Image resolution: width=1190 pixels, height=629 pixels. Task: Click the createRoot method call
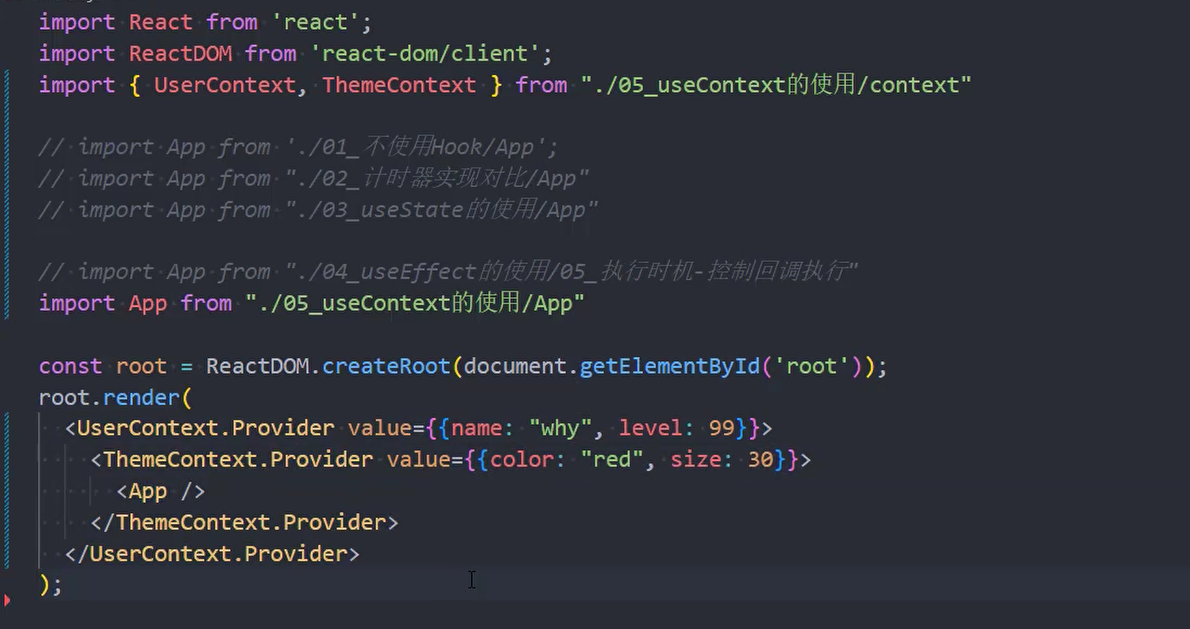(x=386, y=366)
